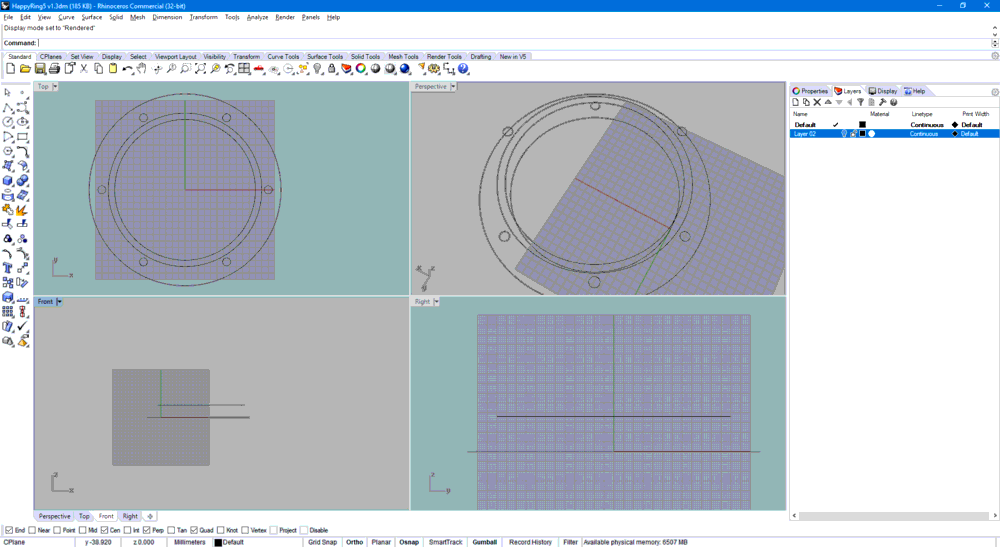The image size is (1000, 547).
Task: Click the gear Options icon in toolbar
Action: [434, 69]
